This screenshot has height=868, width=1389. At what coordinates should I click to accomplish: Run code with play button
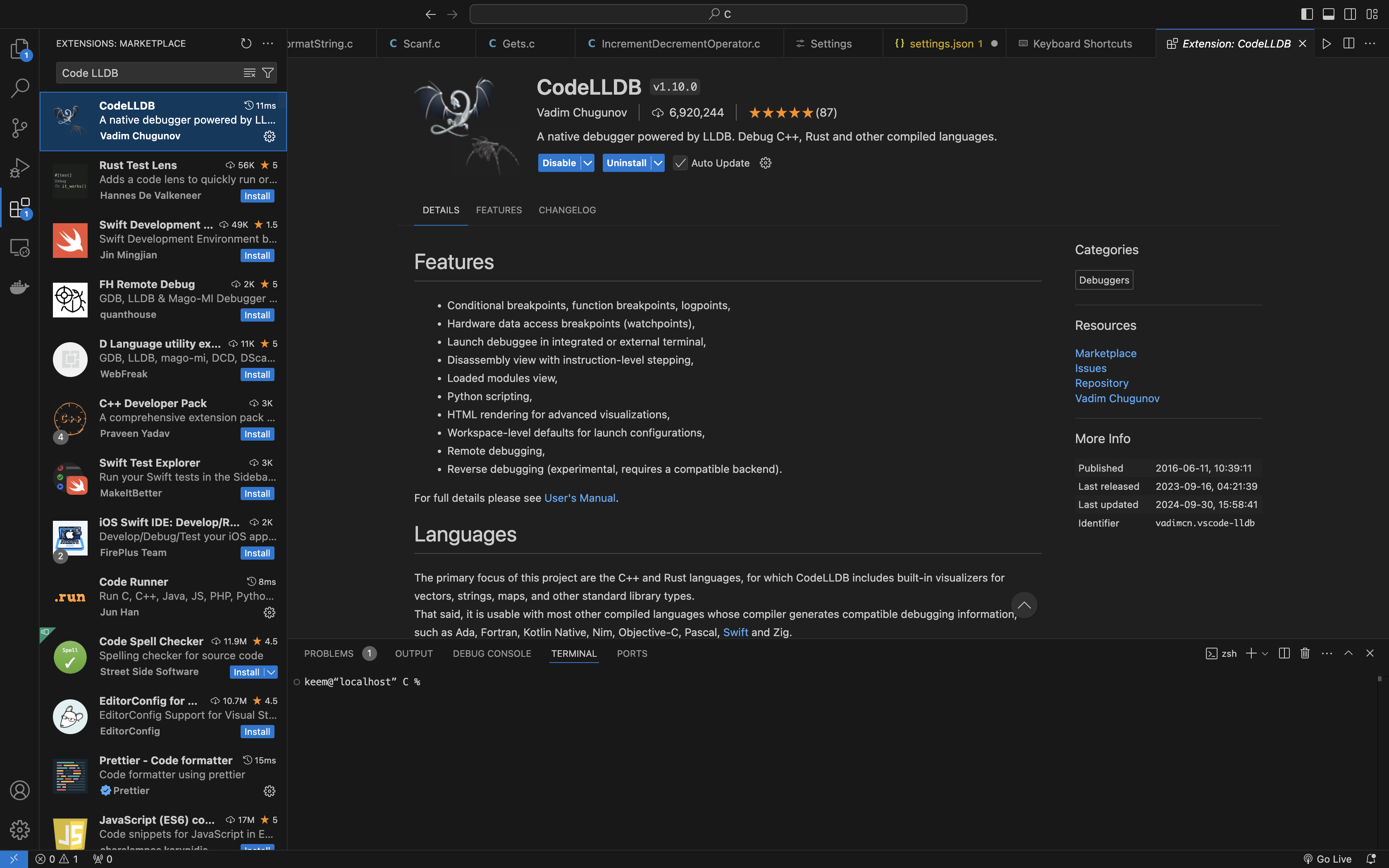[1327, 44]
